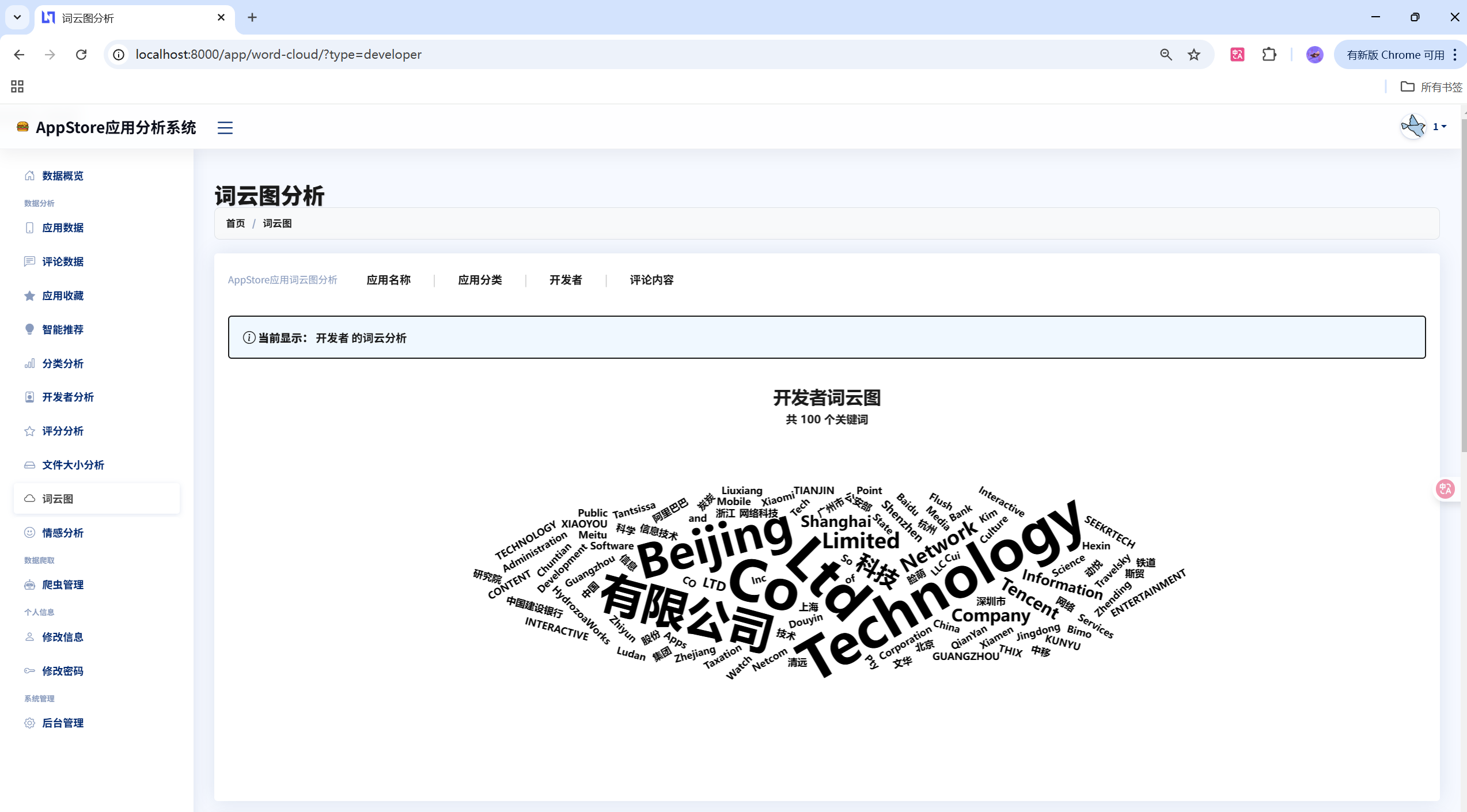Click the word Shanghai in the cloud
The width and height of the screenshot is (1467, 812).
click(x=836, y=522)
